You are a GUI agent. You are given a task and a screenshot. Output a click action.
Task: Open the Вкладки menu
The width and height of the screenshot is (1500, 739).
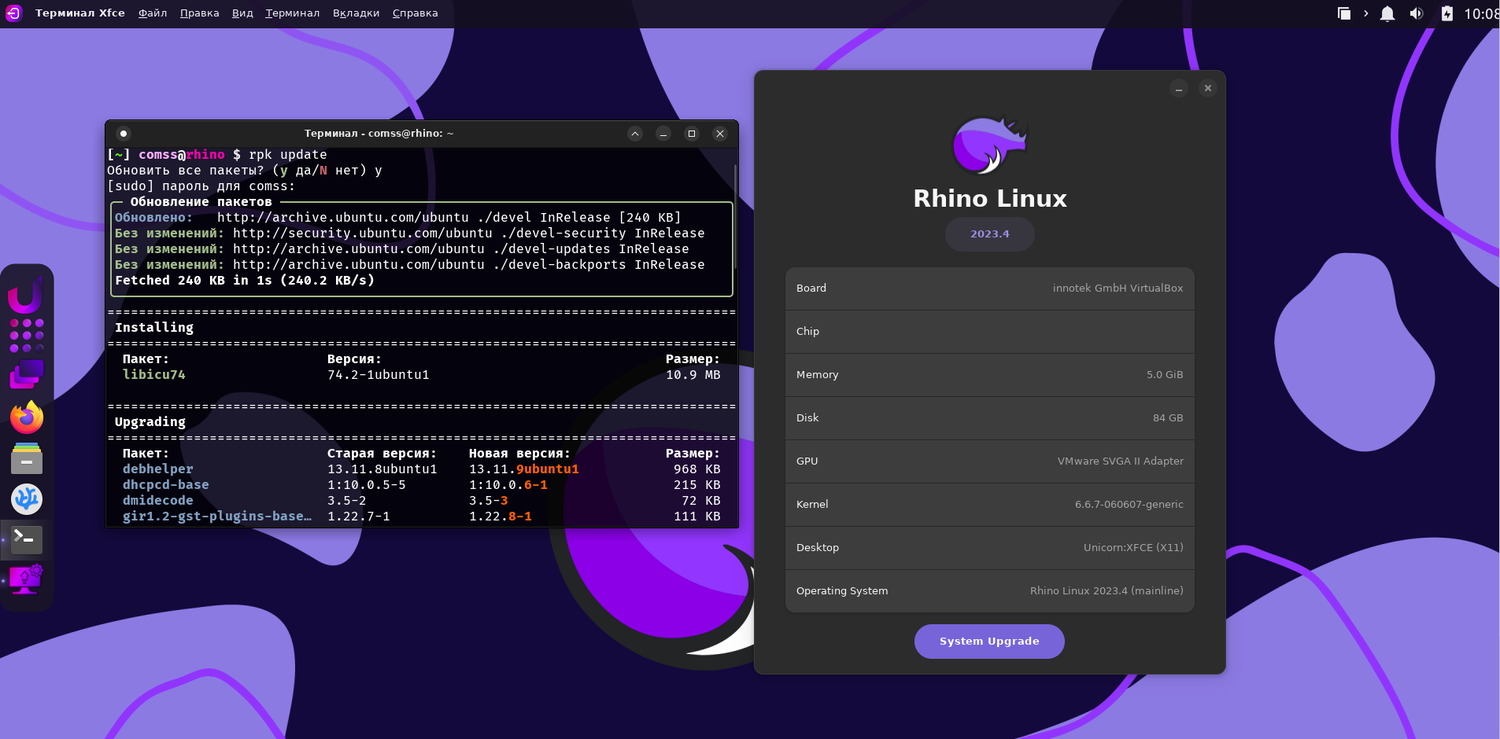tap(356, 13)
